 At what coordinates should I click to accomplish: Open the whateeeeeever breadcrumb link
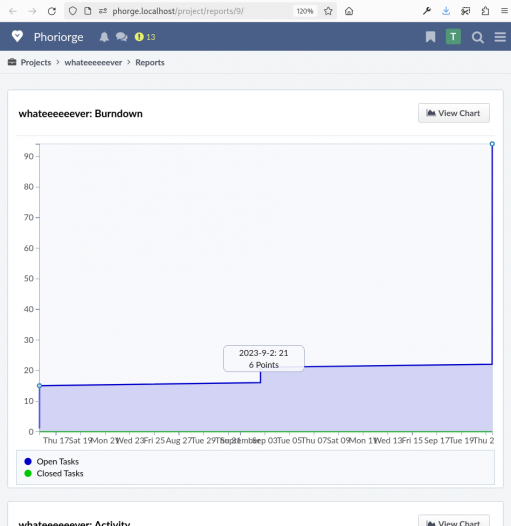(x=93, y=62)
